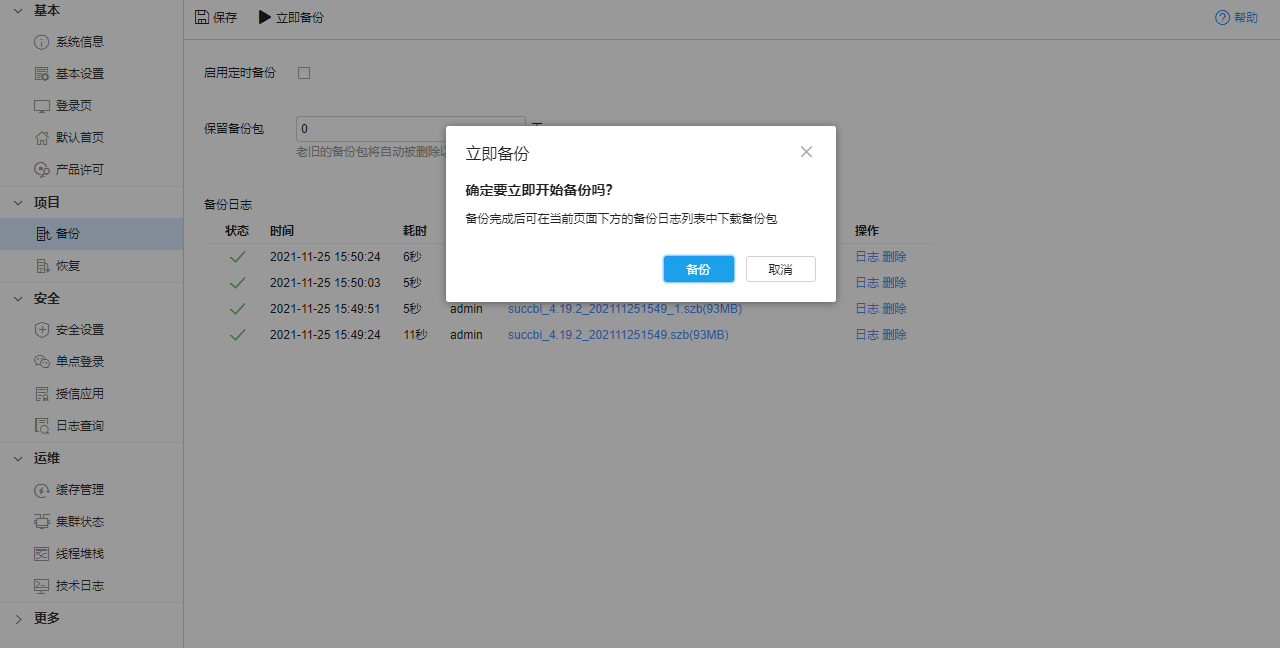1280x648 pixels.
Task: Close the 立即备份 dialog with X
Action: tap(806, 152)
